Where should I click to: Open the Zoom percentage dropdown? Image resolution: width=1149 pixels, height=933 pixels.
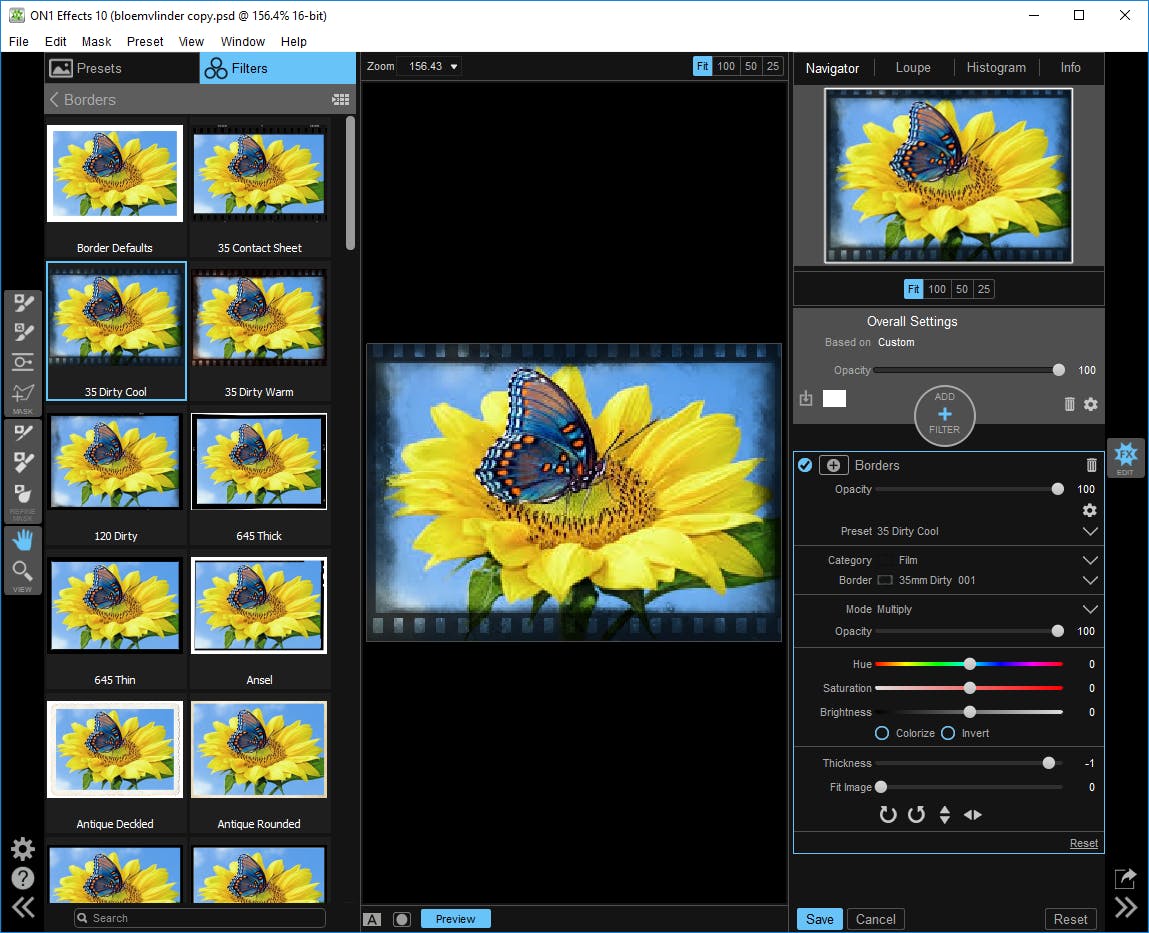[x=454, y=67]
